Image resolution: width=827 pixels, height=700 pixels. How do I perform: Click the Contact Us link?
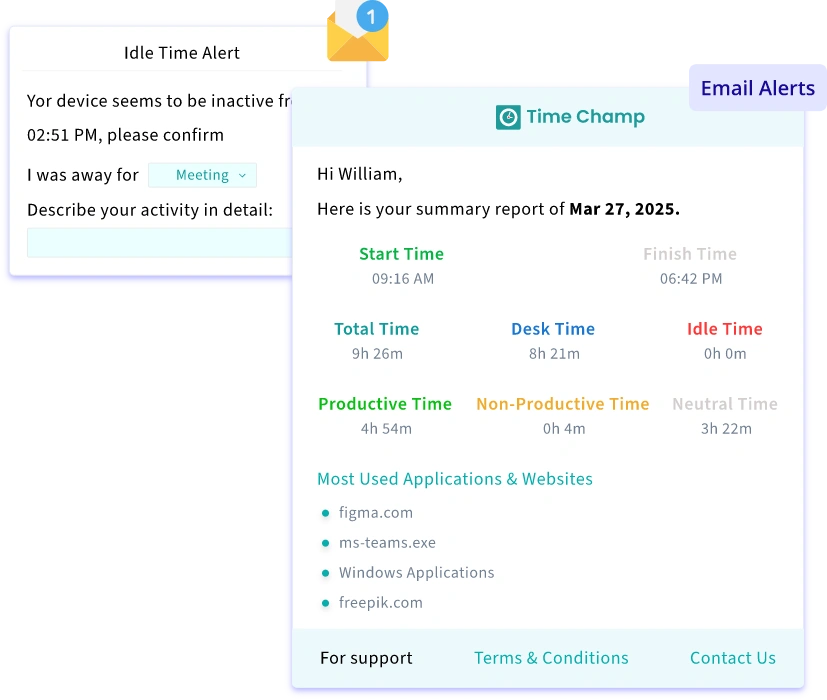click(732, 658)
